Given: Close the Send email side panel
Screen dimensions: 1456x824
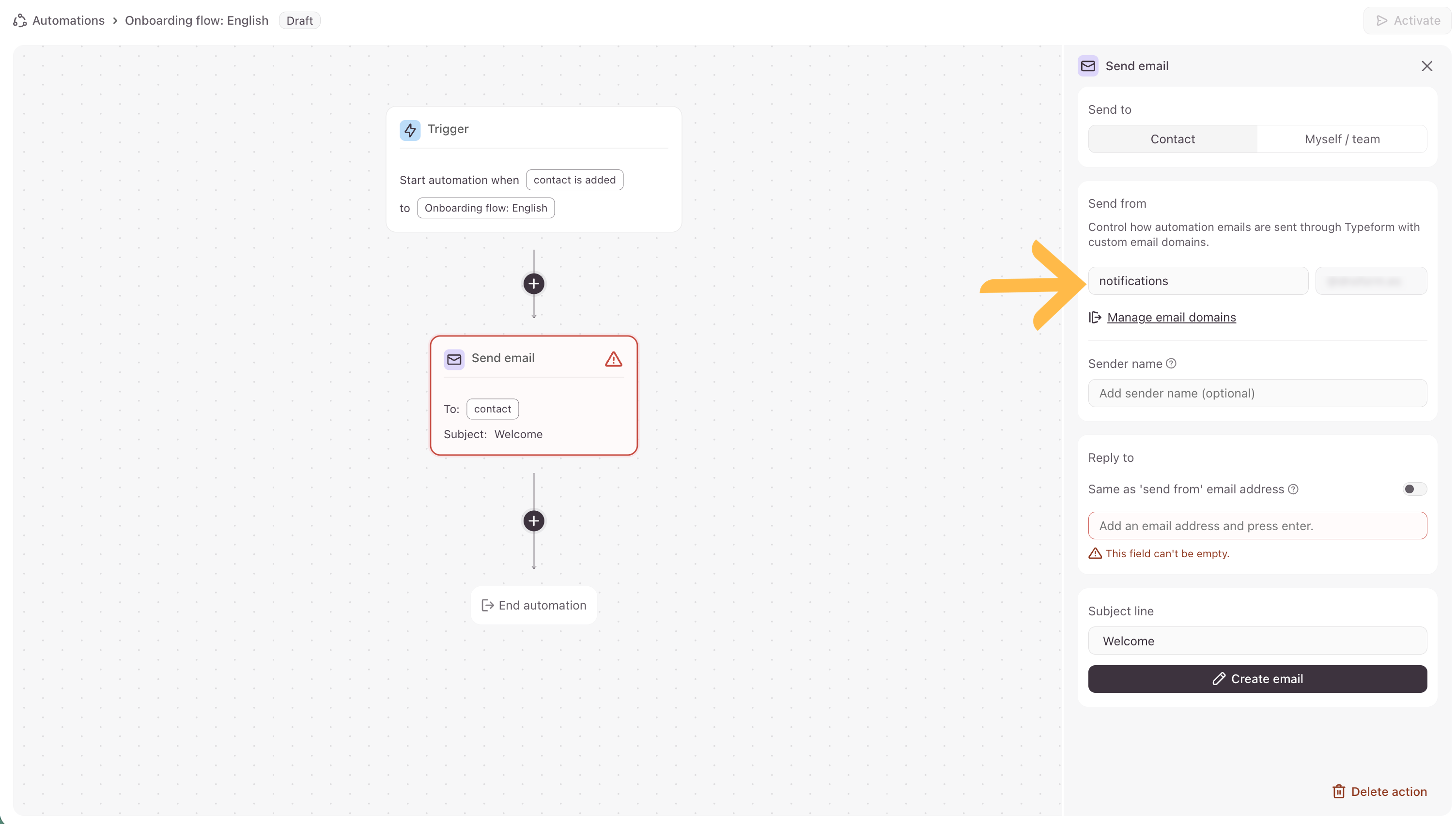Looking at the screenshot, I should pos(1426,66).
